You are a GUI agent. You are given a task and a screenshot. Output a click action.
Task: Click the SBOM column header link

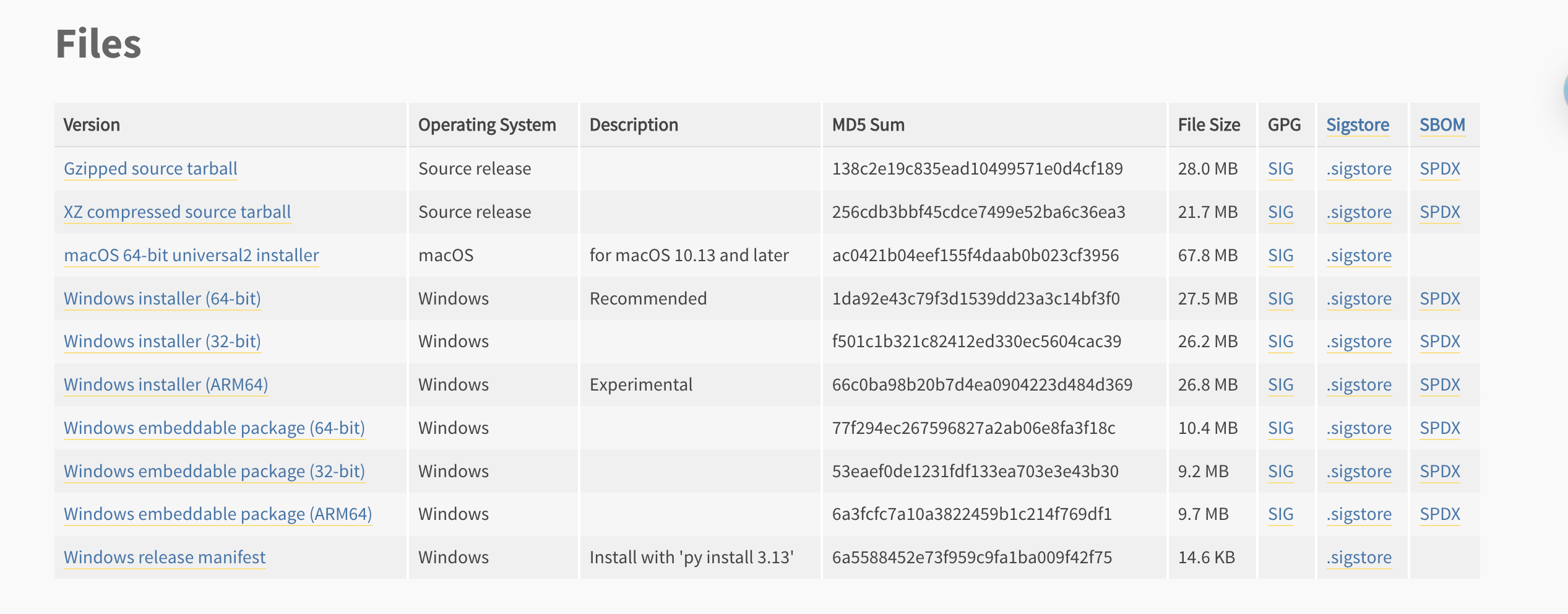tap(1442, 125)
